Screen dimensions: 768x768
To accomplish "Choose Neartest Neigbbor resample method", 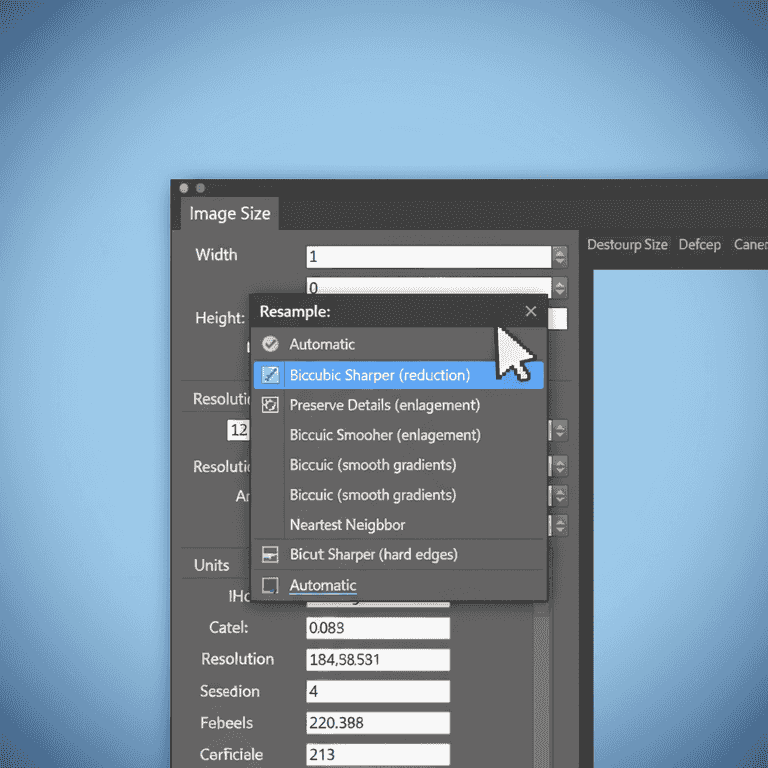I will tap(347, 525).
